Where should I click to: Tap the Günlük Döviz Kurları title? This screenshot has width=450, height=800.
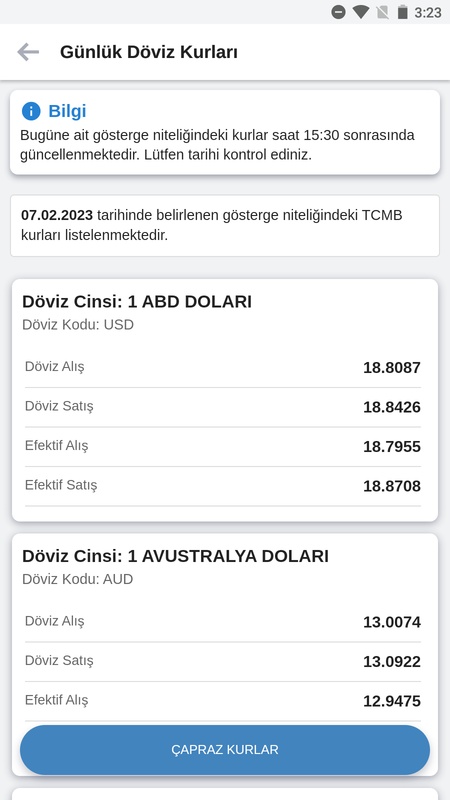point(149,52)
